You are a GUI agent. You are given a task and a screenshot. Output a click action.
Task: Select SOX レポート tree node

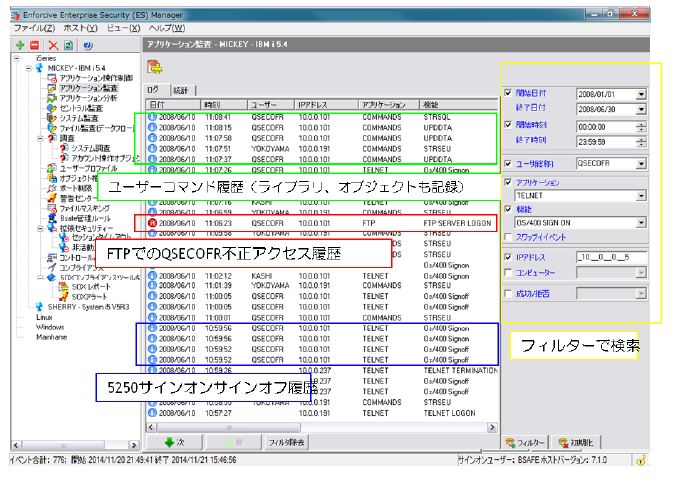91,286
